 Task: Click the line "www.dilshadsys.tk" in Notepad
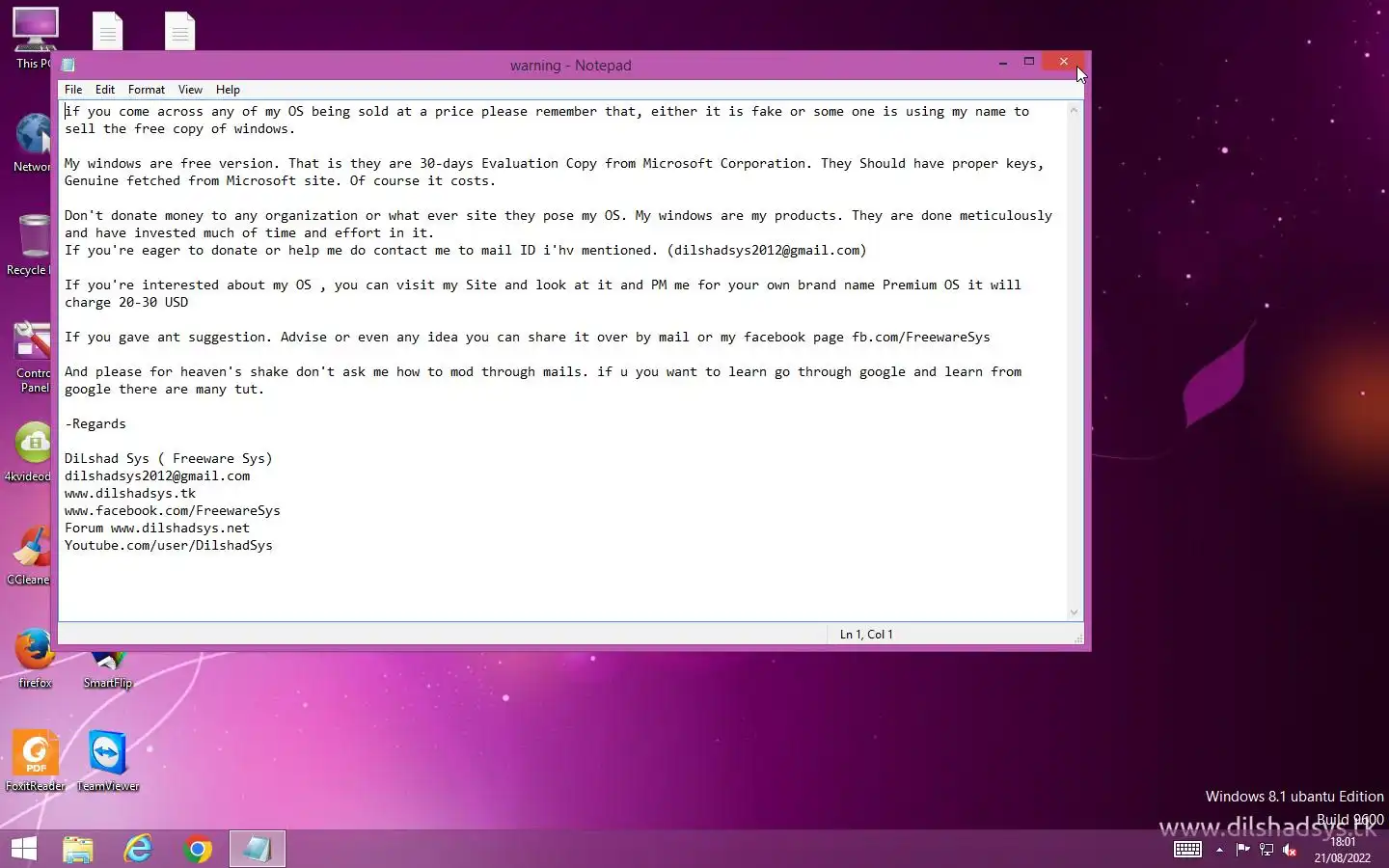click(130, 494)
